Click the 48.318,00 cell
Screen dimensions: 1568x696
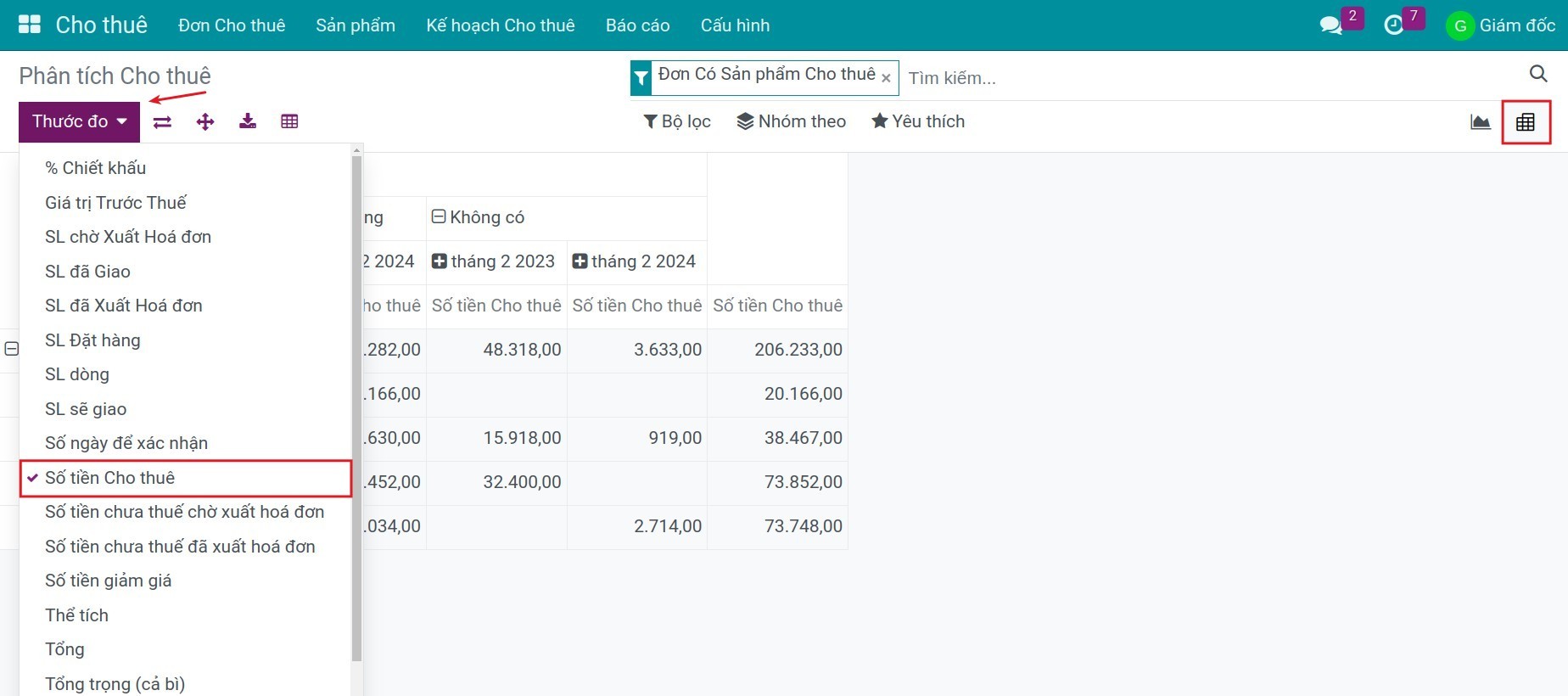click(x=496, y=350)
